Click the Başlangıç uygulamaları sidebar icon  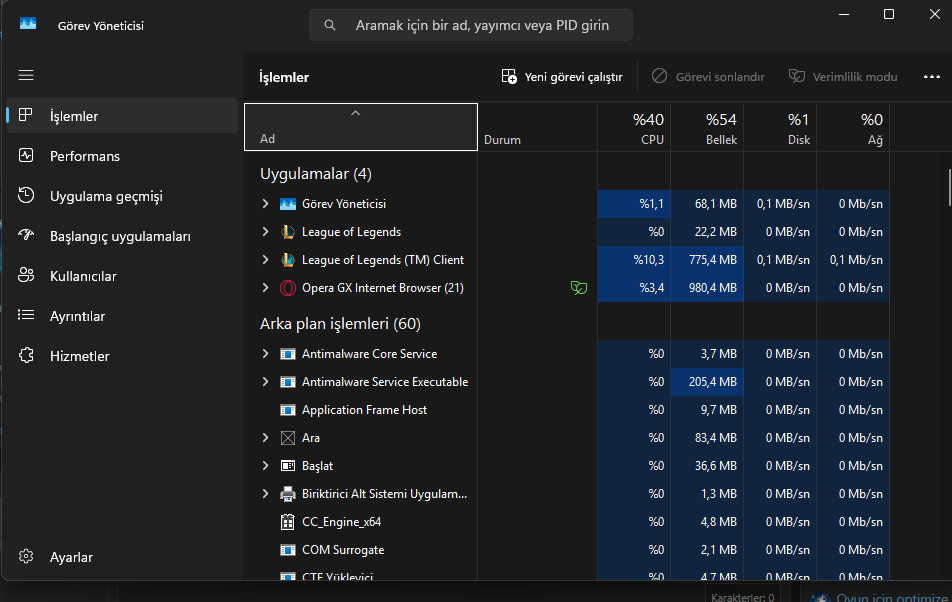(27, 236)
